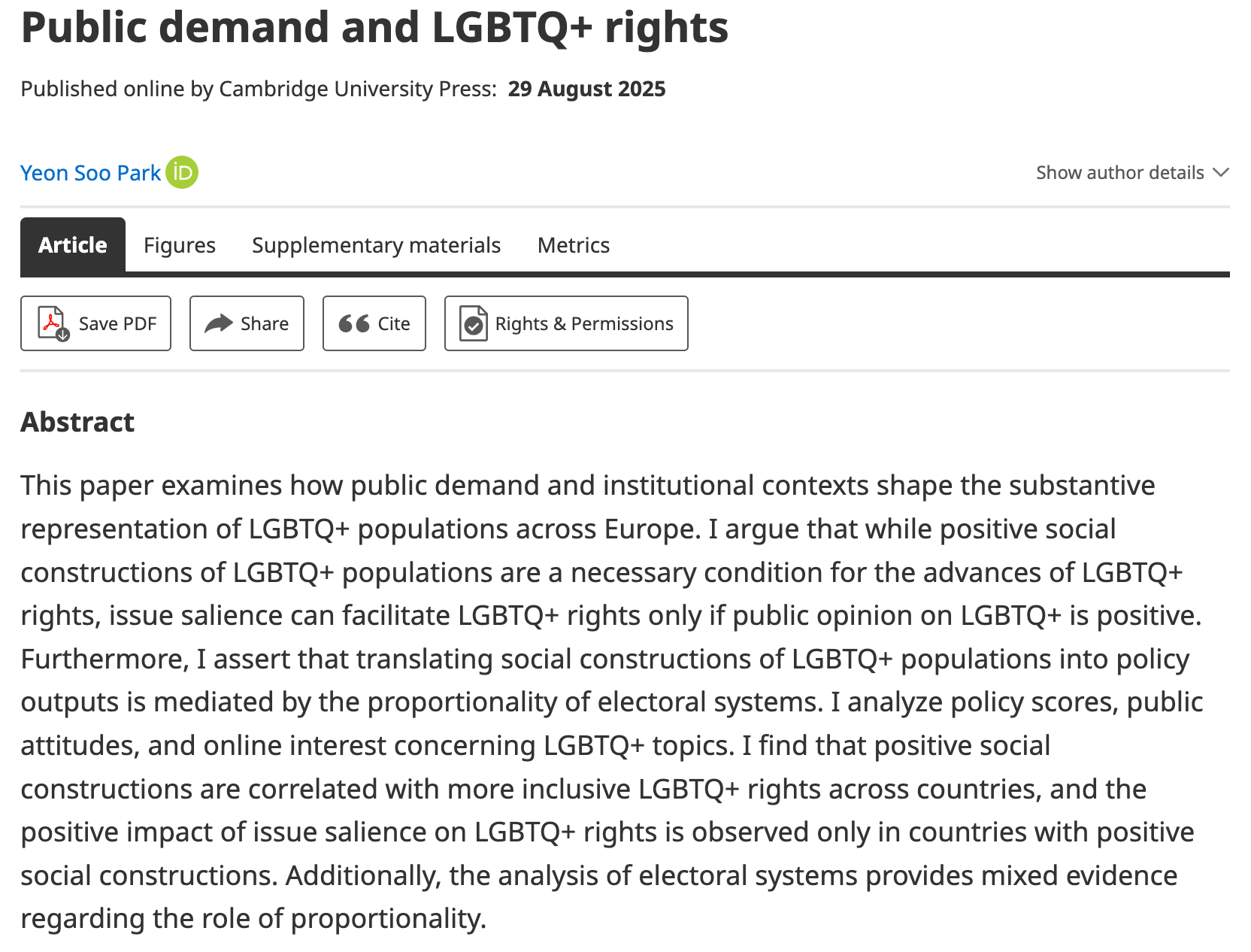Click the "Show author details" text
This screenshot has height=952, width=1251.
click(1119, 172)
